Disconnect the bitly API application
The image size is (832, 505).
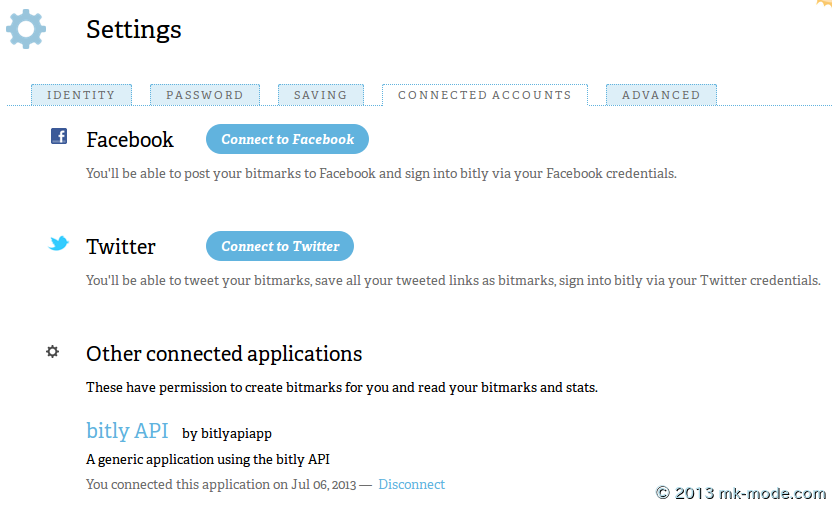point(412,484)
